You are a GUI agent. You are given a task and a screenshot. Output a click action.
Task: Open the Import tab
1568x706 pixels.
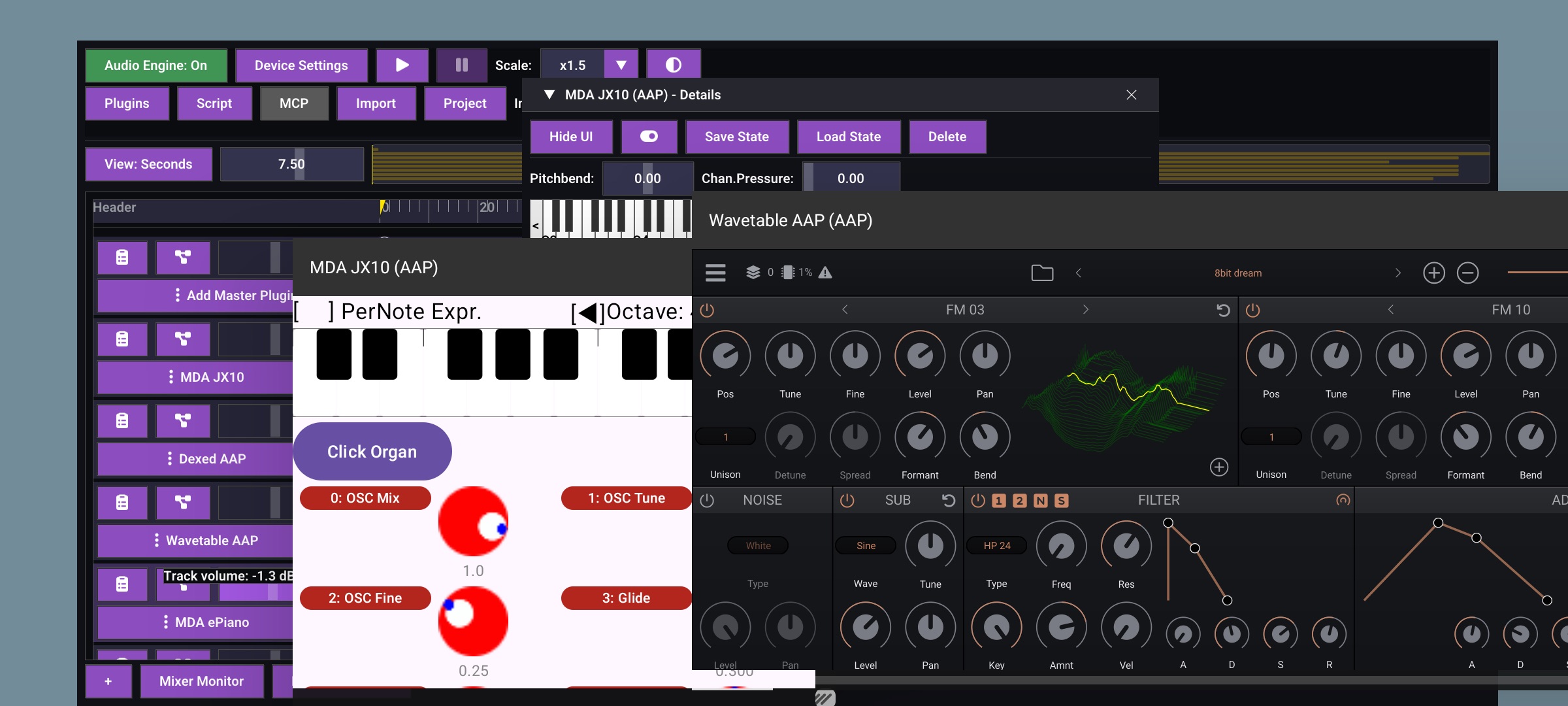click(376, 103)
